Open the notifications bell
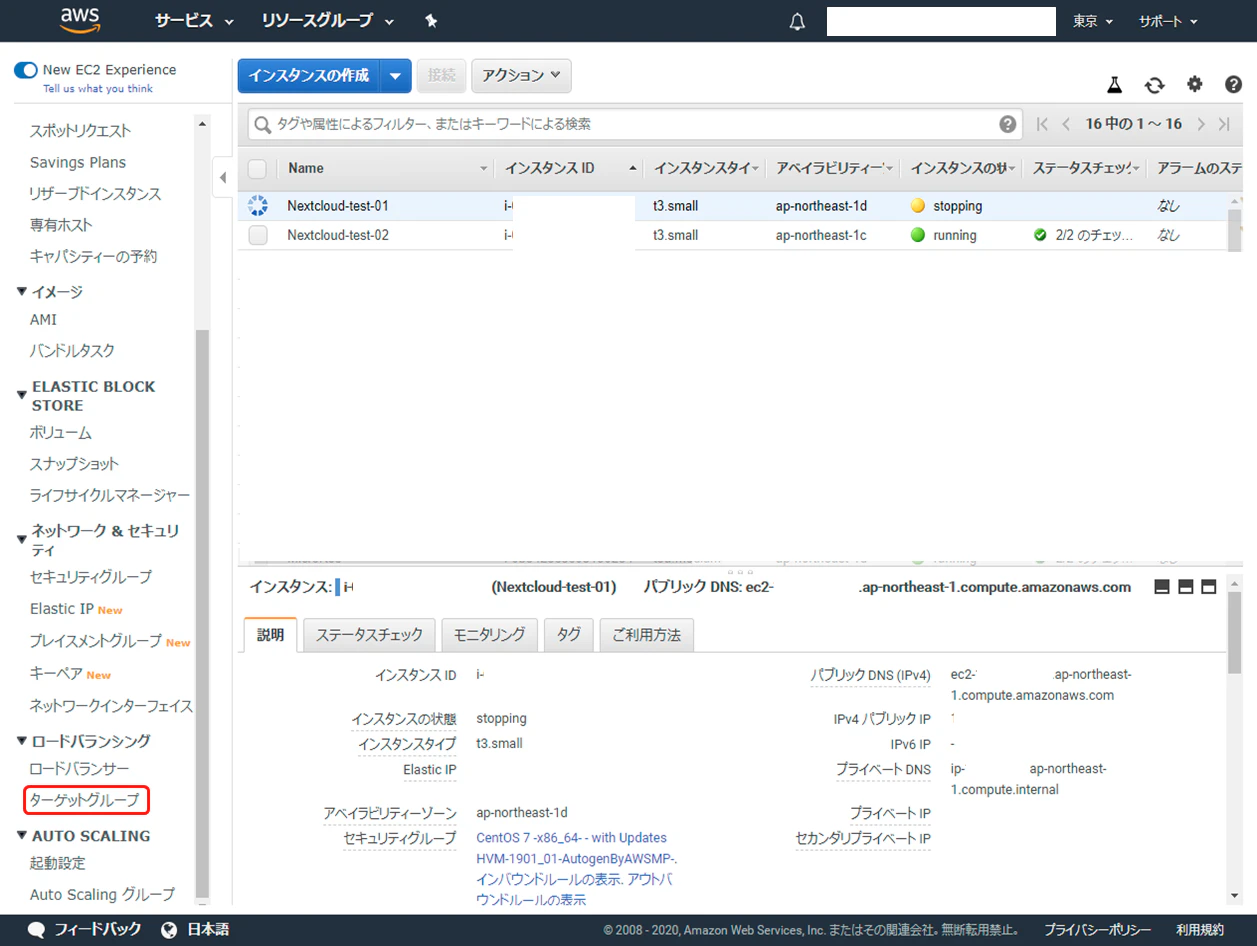This screenshot has width=1257, height=946. click(x=797, y=21)
